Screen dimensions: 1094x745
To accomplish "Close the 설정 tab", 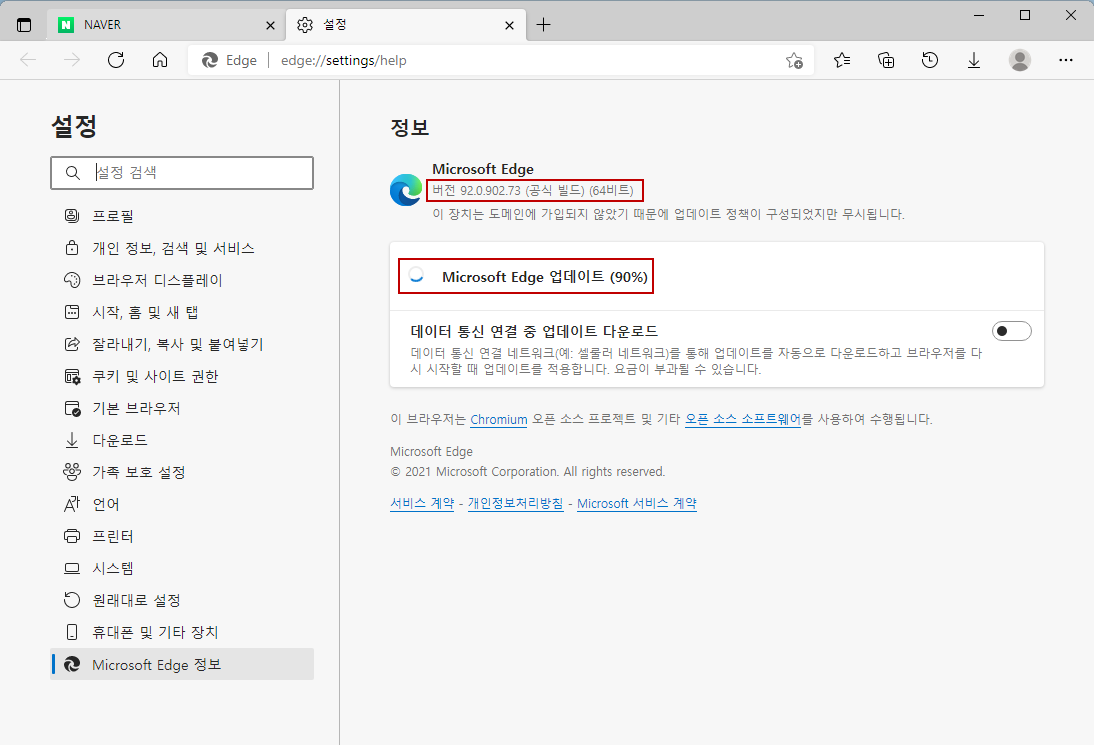I will pos(509,25).
